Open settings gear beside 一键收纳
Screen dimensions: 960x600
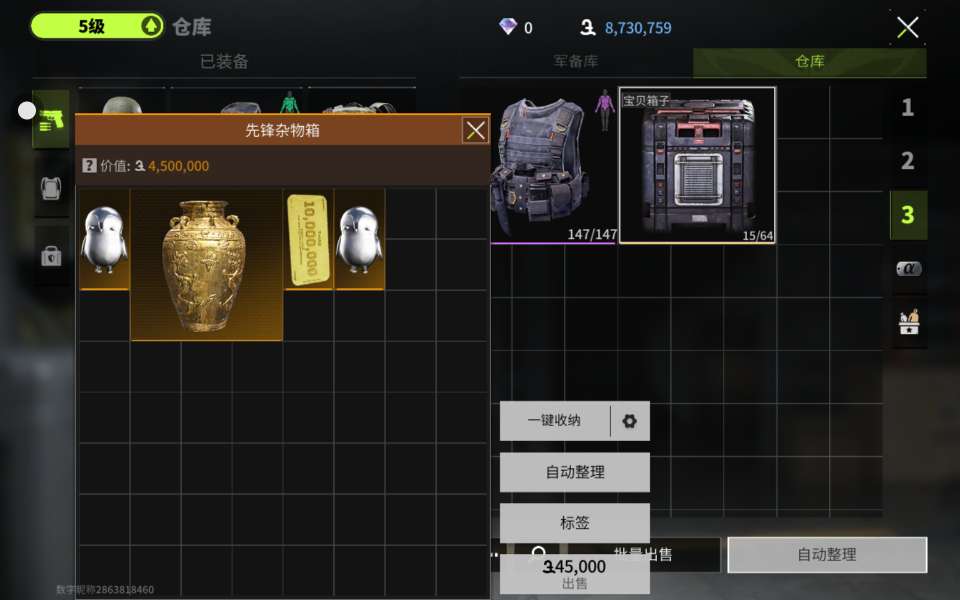point(629,421)
